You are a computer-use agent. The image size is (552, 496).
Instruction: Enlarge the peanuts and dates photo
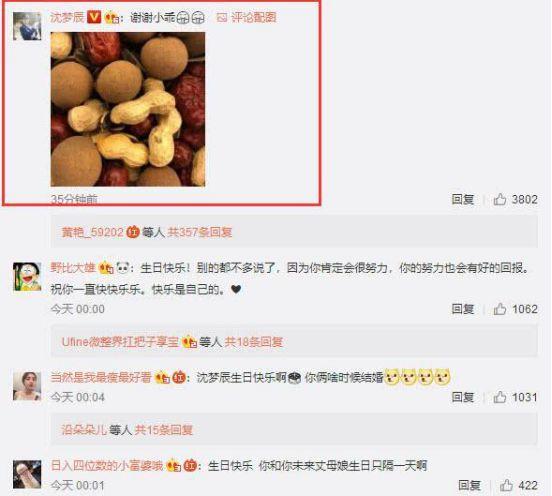[128, 109]
